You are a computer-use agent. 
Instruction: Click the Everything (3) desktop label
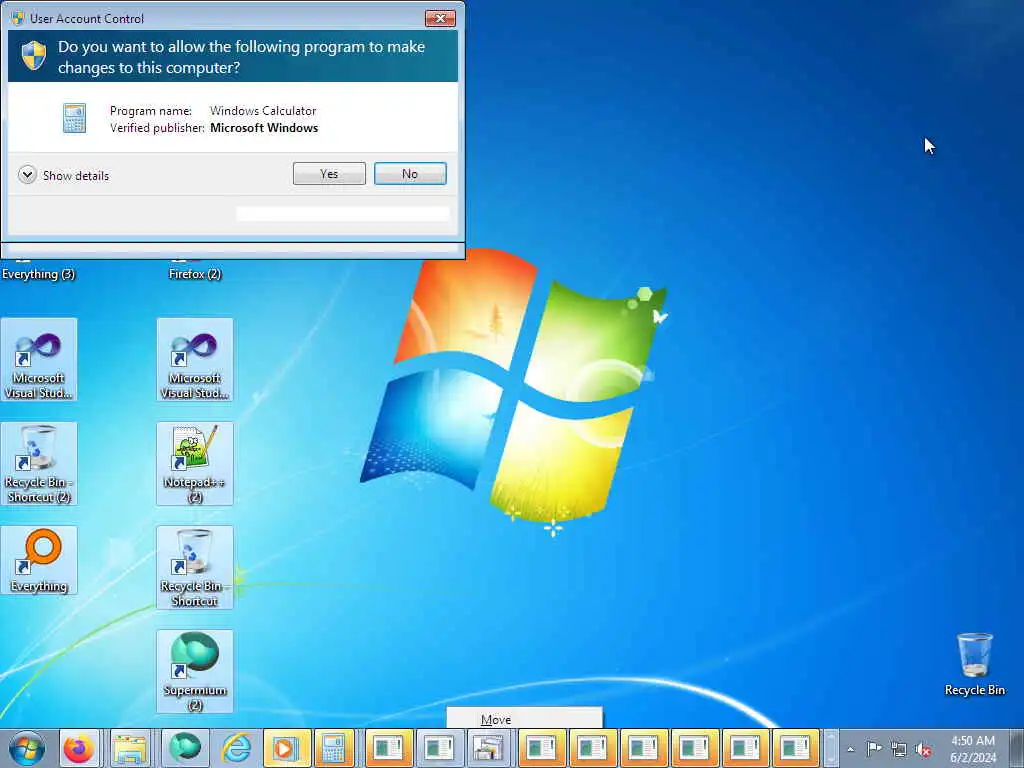39,274
